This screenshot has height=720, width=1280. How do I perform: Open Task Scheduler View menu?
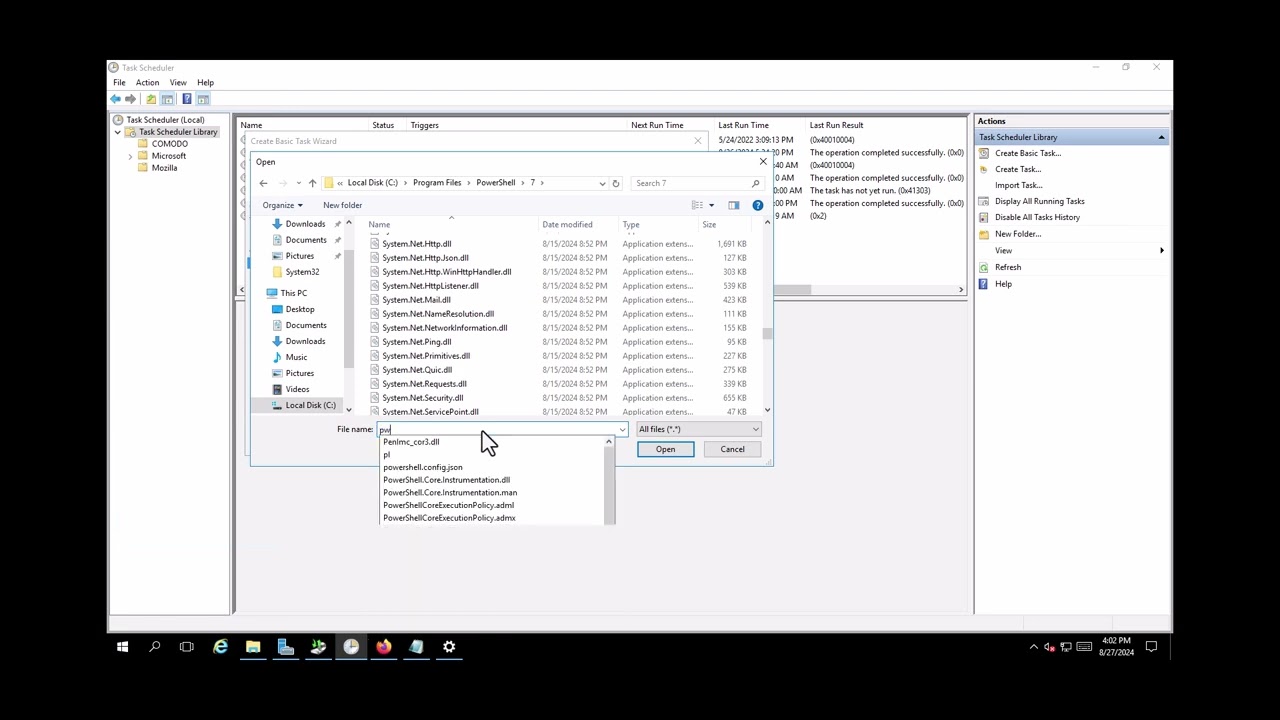click(178, 82)
